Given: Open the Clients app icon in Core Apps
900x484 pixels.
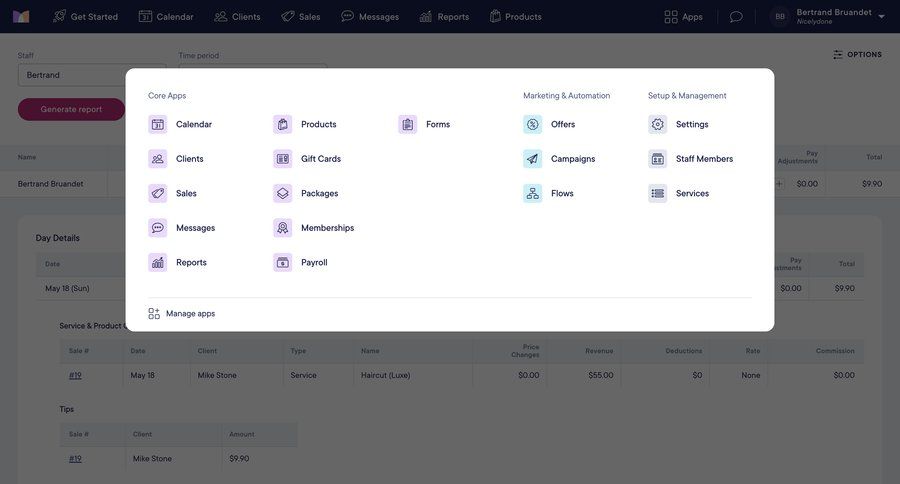Looking at the screenshot, I should (158, 158).
